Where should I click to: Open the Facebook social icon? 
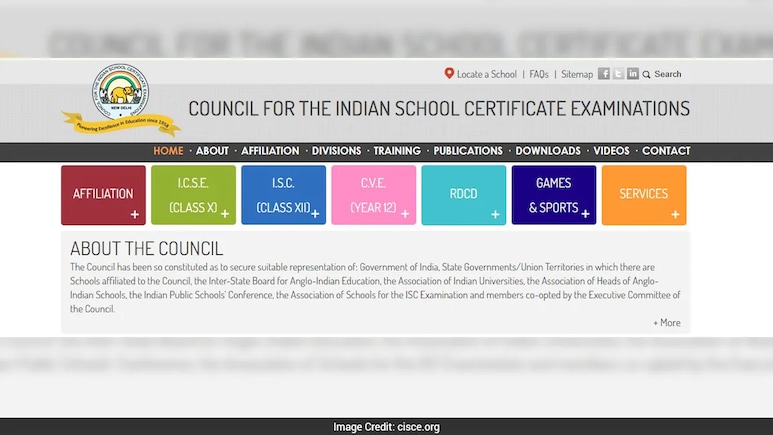(604, 73)
